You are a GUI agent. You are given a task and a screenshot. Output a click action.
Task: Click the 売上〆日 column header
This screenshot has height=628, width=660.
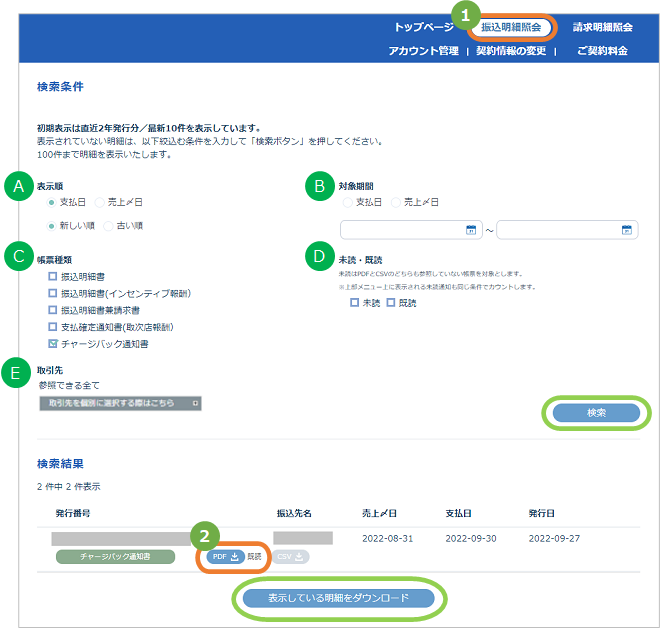click(379, 514)
